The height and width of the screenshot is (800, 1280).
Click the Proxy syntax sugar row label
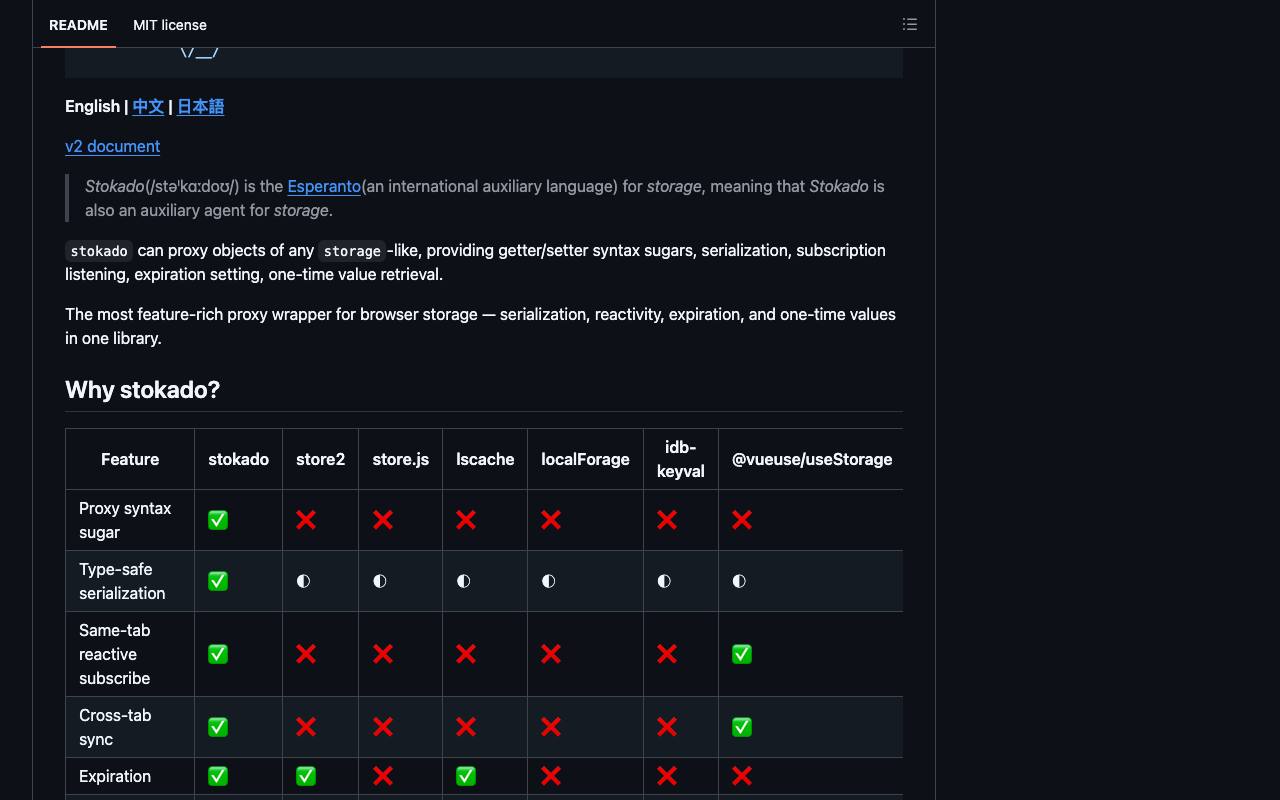(125, 520)
